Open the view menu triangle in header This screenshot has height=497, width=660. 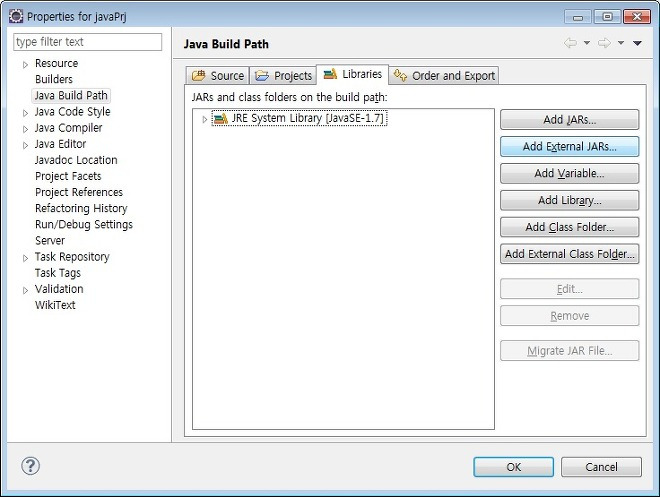tap(637, 43)
